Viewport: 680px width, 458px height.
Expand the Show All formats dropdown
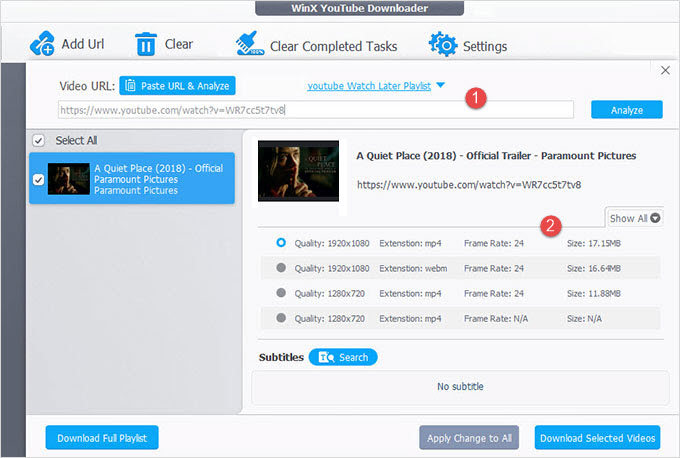click(x=634, y=218)
